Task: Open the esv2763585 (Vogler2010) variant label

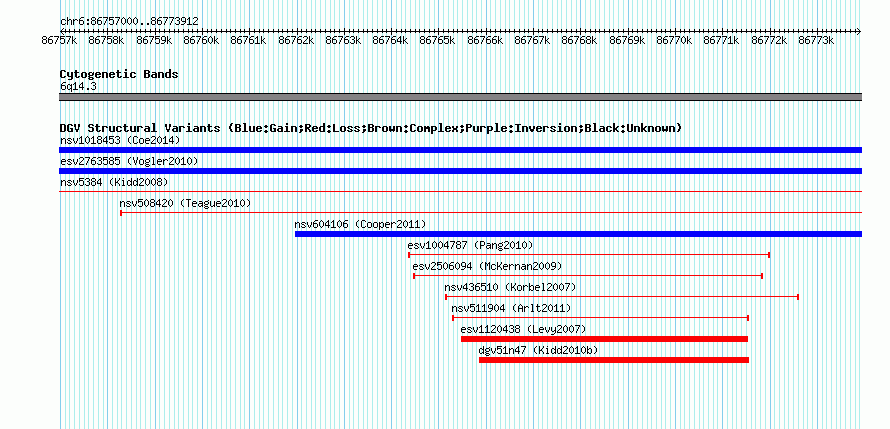Action: (x=129, y=161)
